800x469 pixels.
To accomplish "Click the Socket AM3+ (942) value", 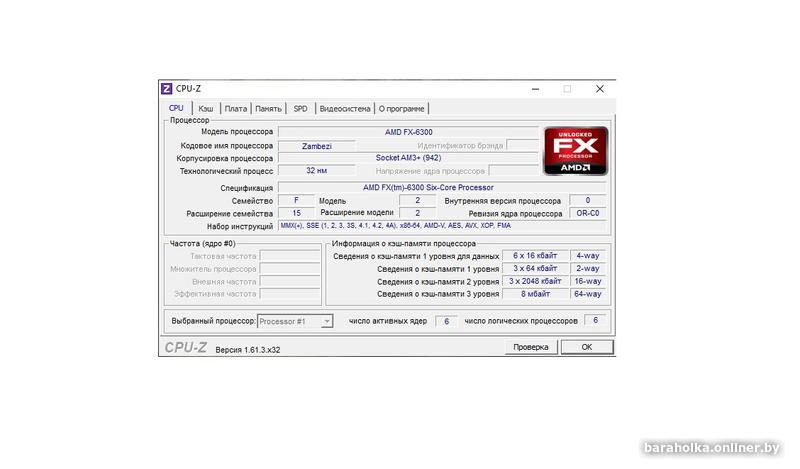I will tap(408, 158).
